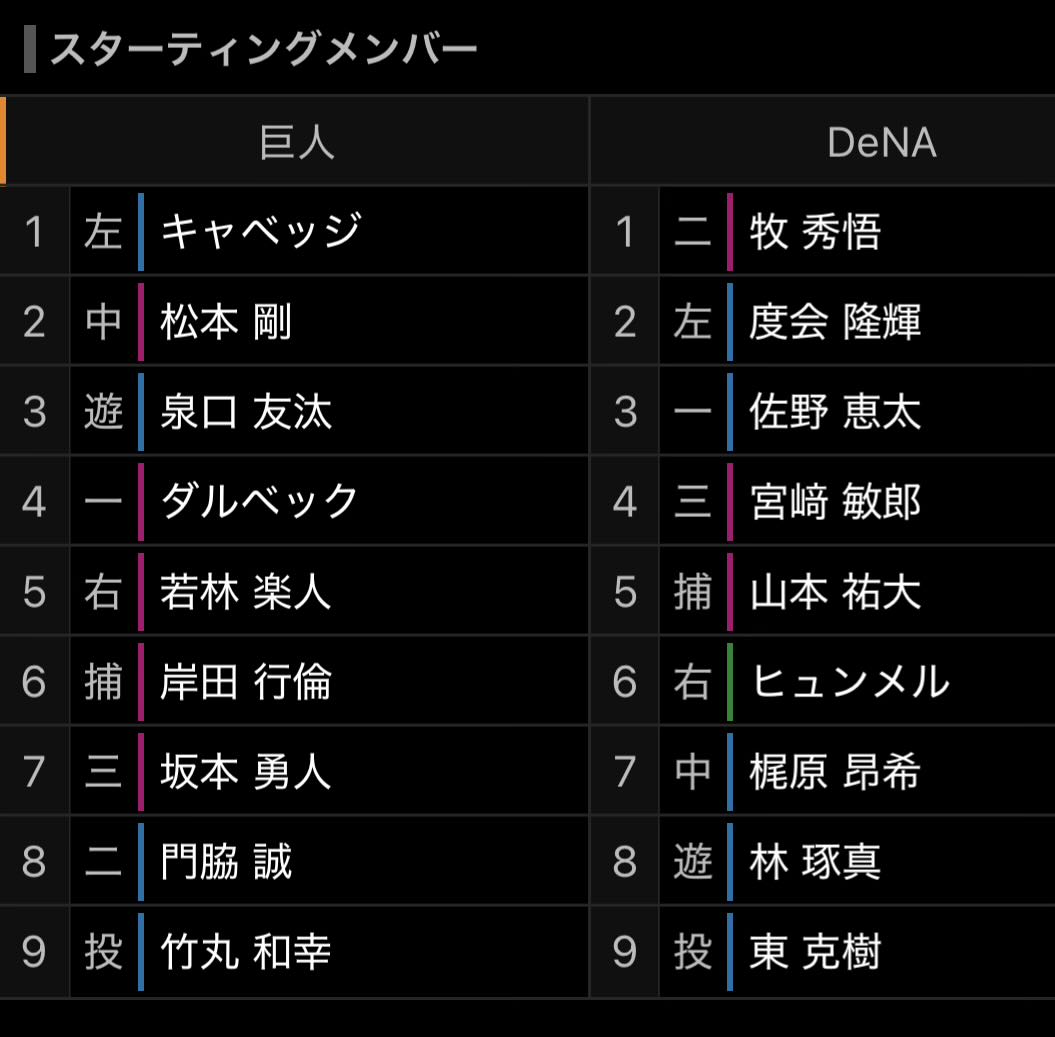This screenshot has height=1037, width=1055.
Task: Select the 巨人 team column header
Action: click(297, 142)
